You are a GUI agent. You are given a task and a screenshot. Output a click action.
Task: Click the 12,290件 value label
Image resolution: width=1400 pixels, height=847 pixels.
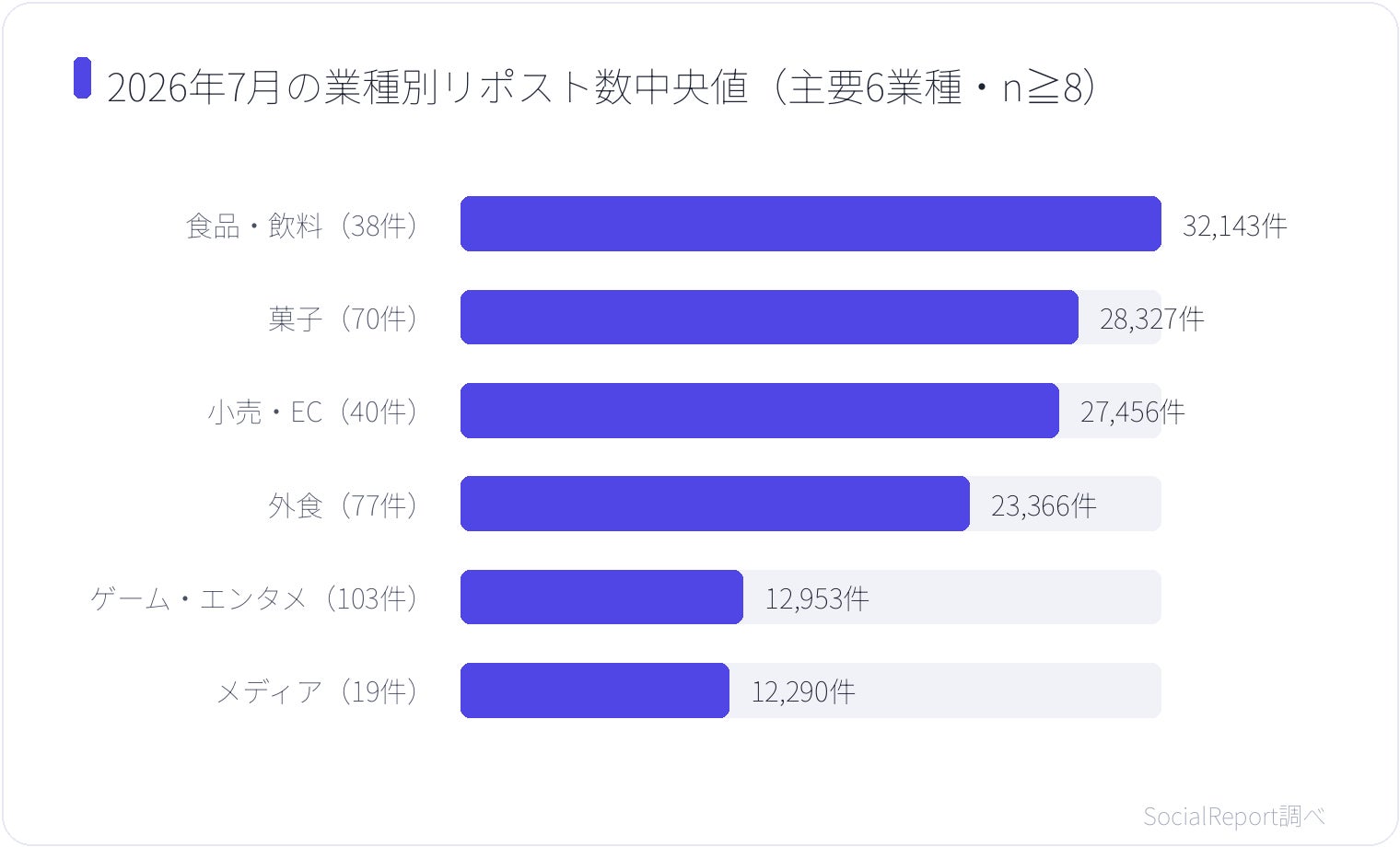point(803,691)
